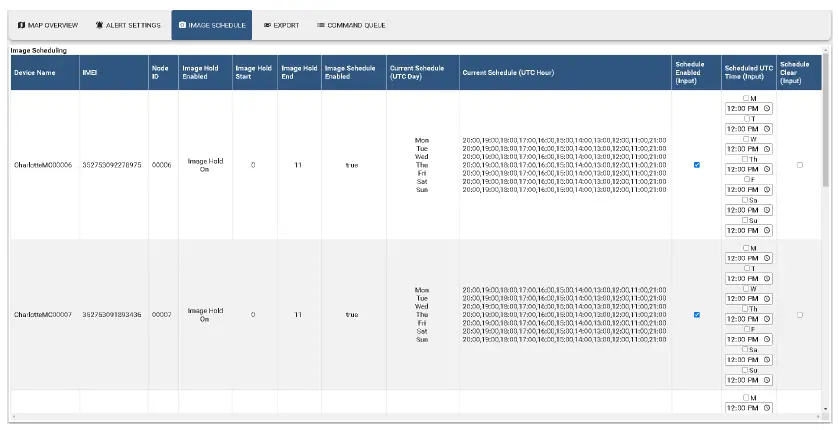Viewport: 838px width, 430px height.
Task: Open clock picker for CharlotteMC00007 Thursday time
Action: click(x=766, y=319)
